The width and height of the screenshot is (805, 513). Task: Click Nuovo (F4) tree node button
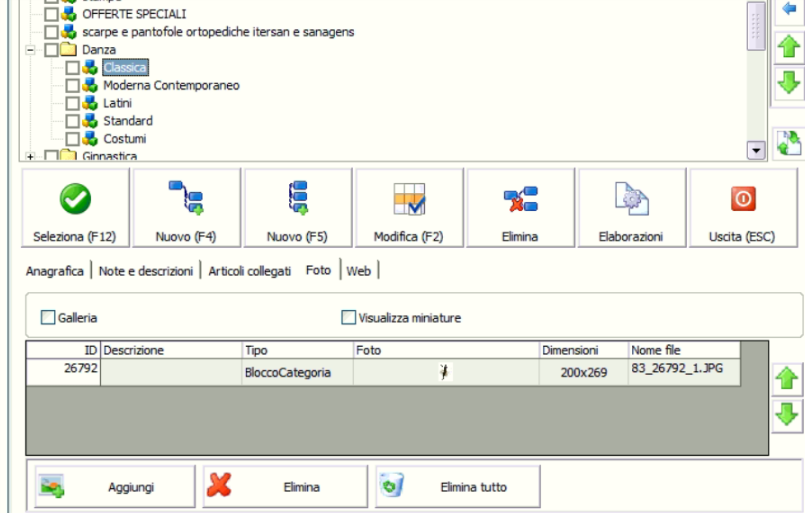point(186,208)
